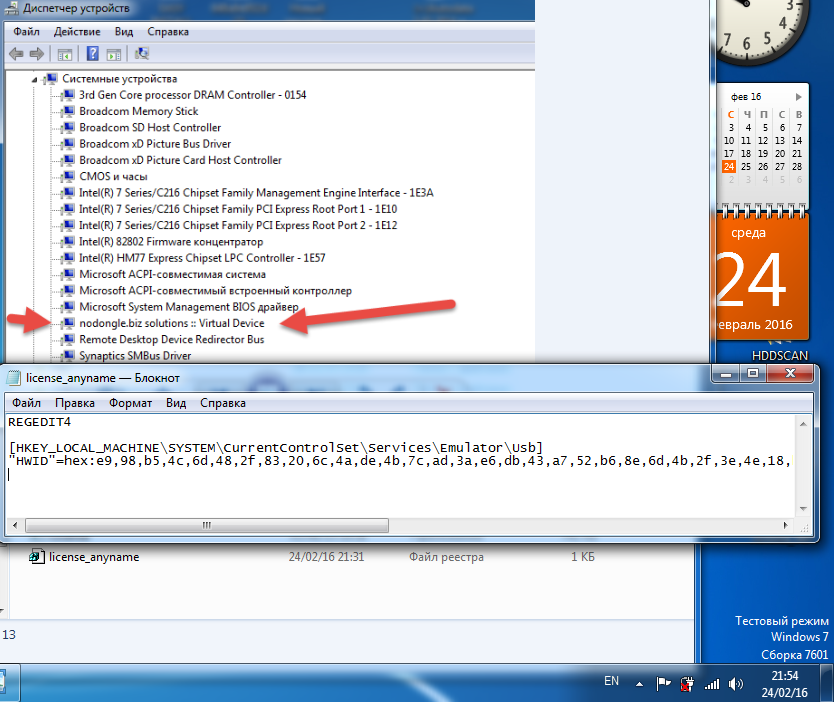Click the 1 КБ size cell in Explorer
Image resolution: width=834 pixels, height=702 pixels.
click(583, 557)
